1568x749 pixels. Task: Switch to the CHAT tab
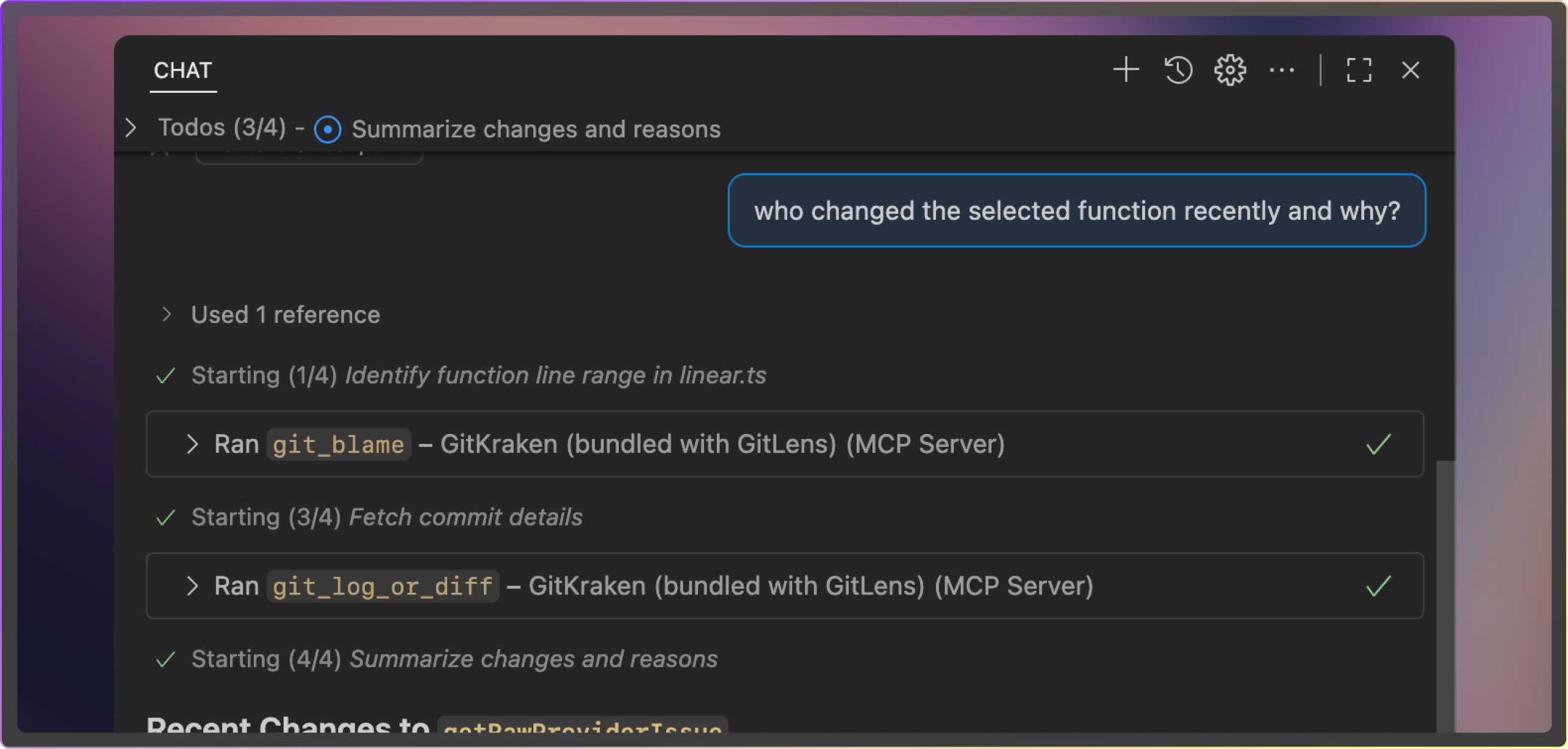182,70
